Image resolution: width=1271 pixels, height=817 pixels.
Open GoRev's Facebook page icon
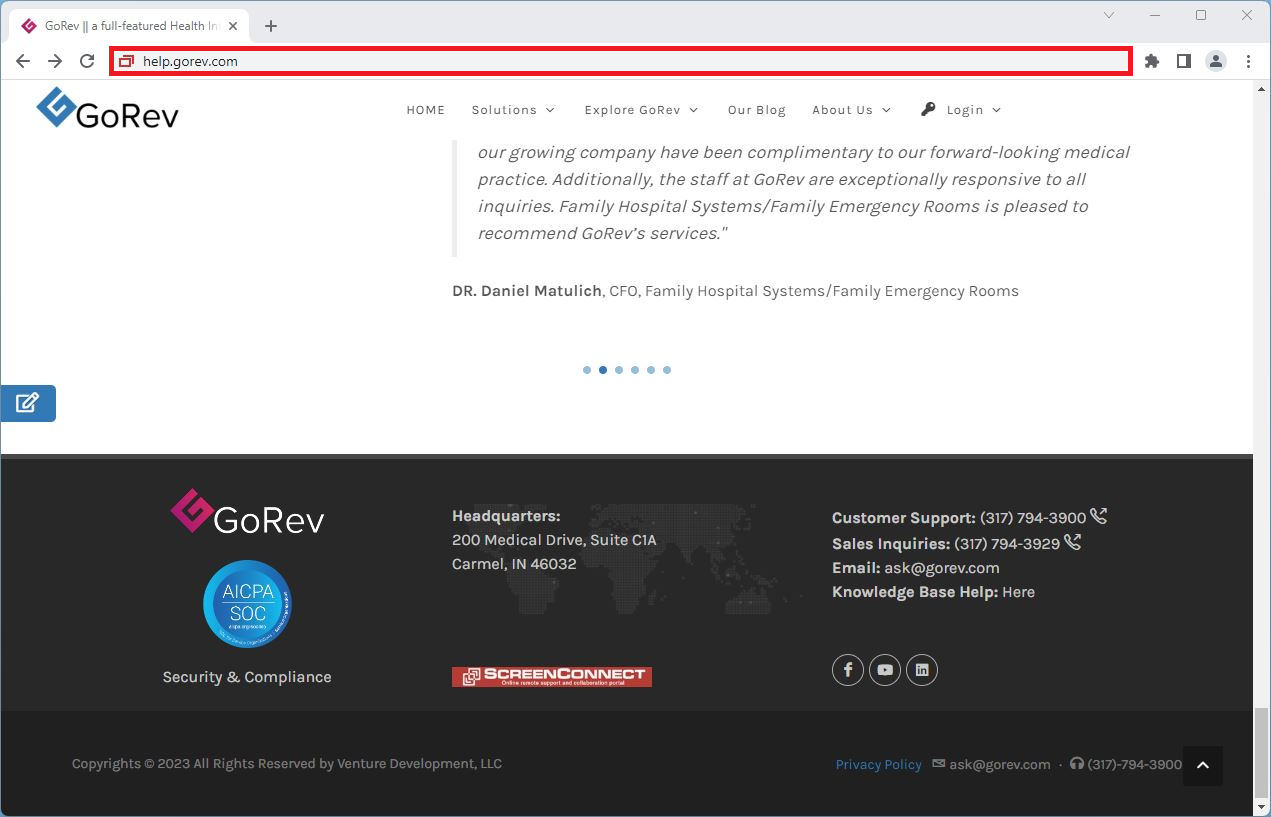[848, 670]
